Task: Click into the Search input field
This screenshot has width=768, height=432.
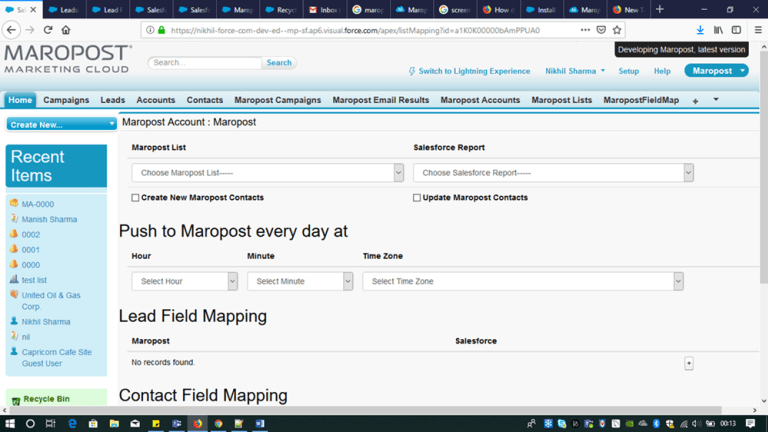Action: point(205,63)
